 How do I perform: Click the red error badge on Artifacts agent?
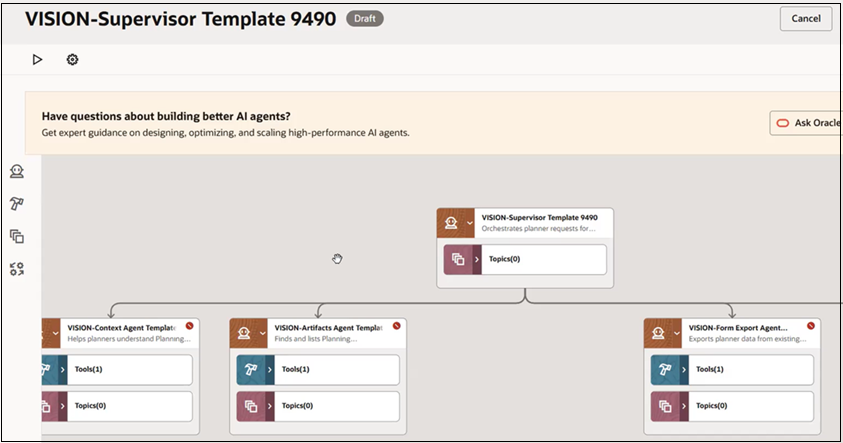pyautogui.click(x=396, y=326)
